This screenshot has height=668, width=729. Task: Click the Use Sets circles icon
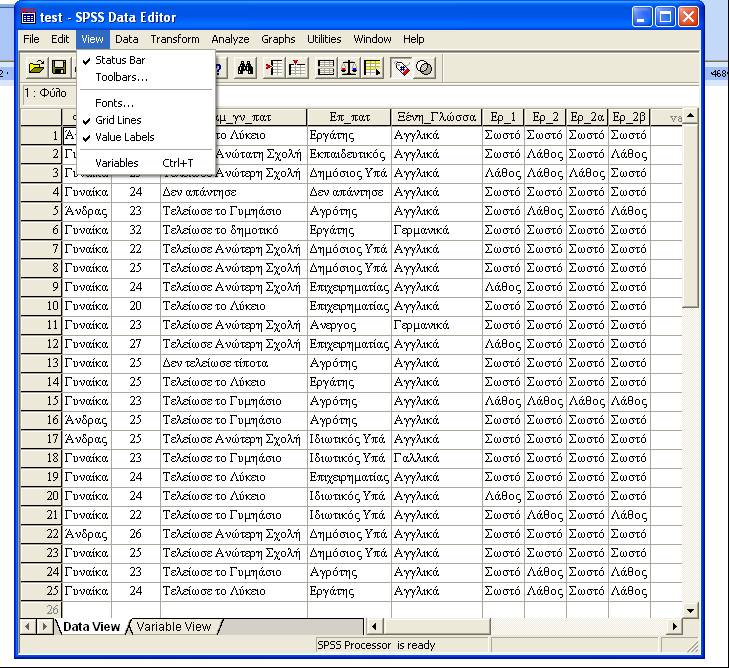tap(424, 68)
